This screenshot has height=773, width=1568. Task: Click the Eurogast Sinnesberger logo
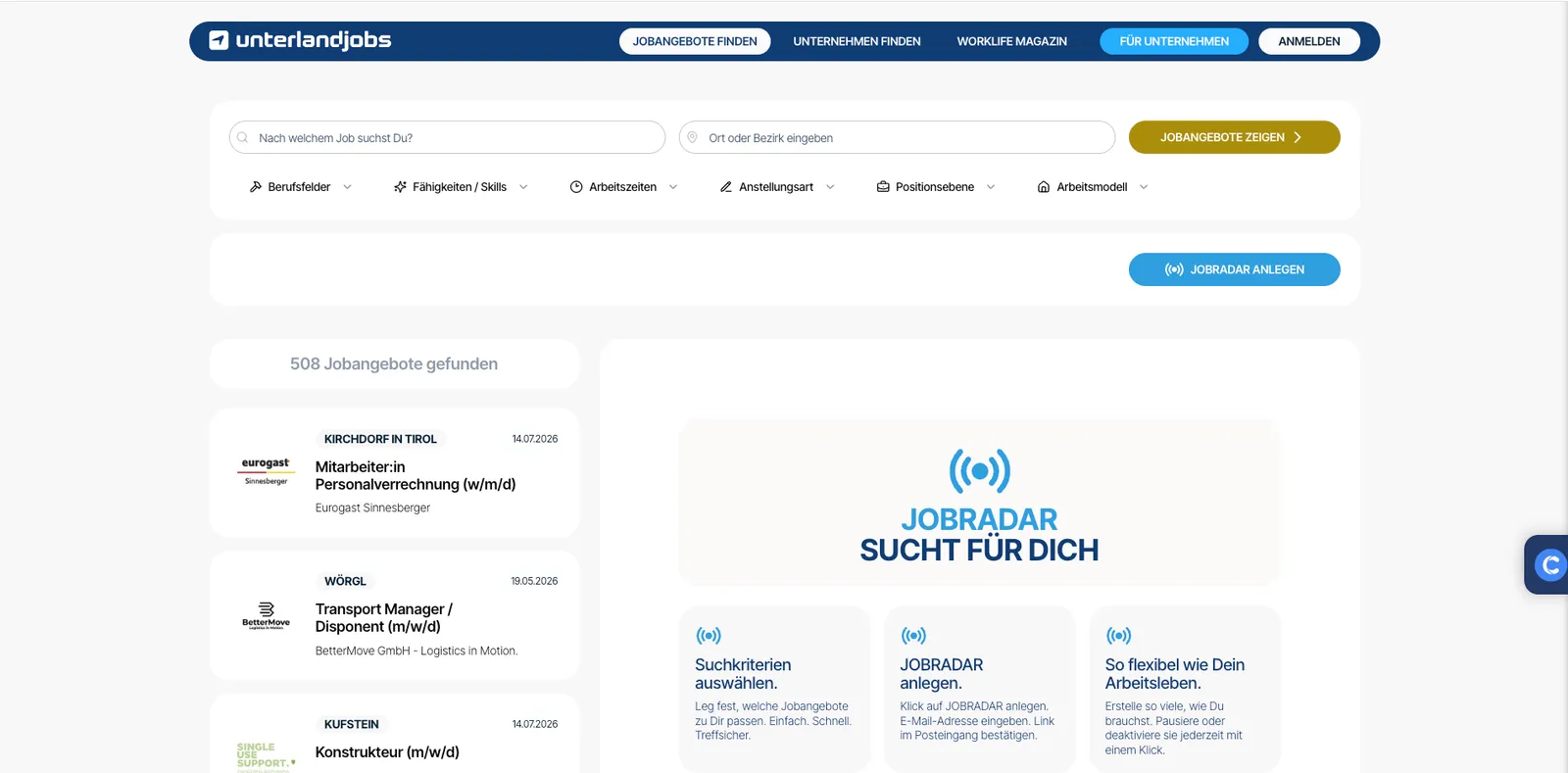[x=266, y=471]
